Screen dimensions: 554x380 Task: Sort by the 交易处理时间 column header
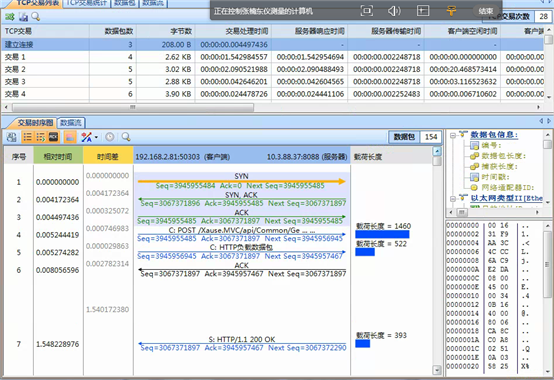tap(233, 31)
